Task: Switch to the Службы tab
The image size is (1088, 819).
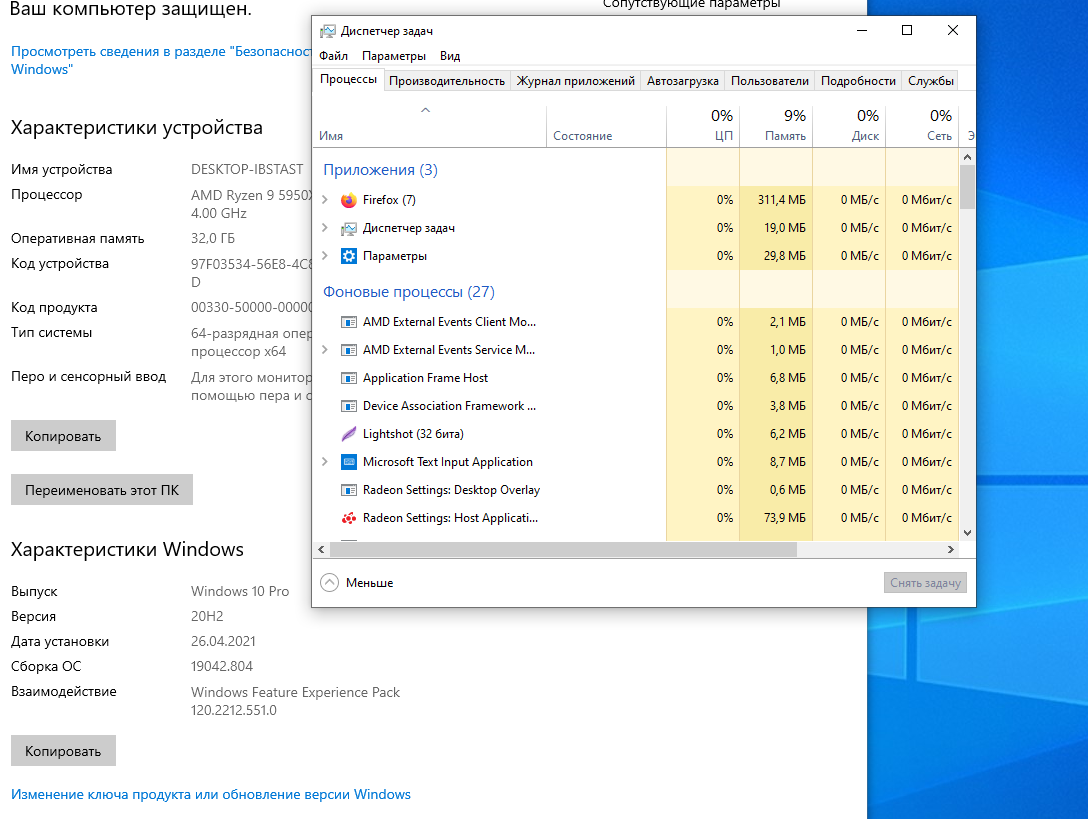Action: point(930,81)
